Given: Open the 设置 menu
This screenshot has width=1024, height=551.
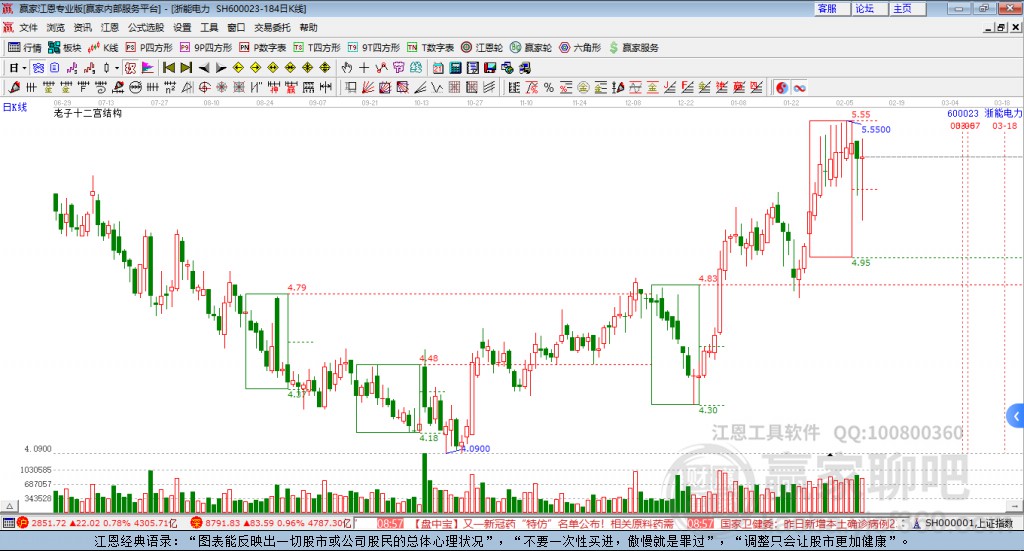Looking at the screenshot, I should (182, 27).
